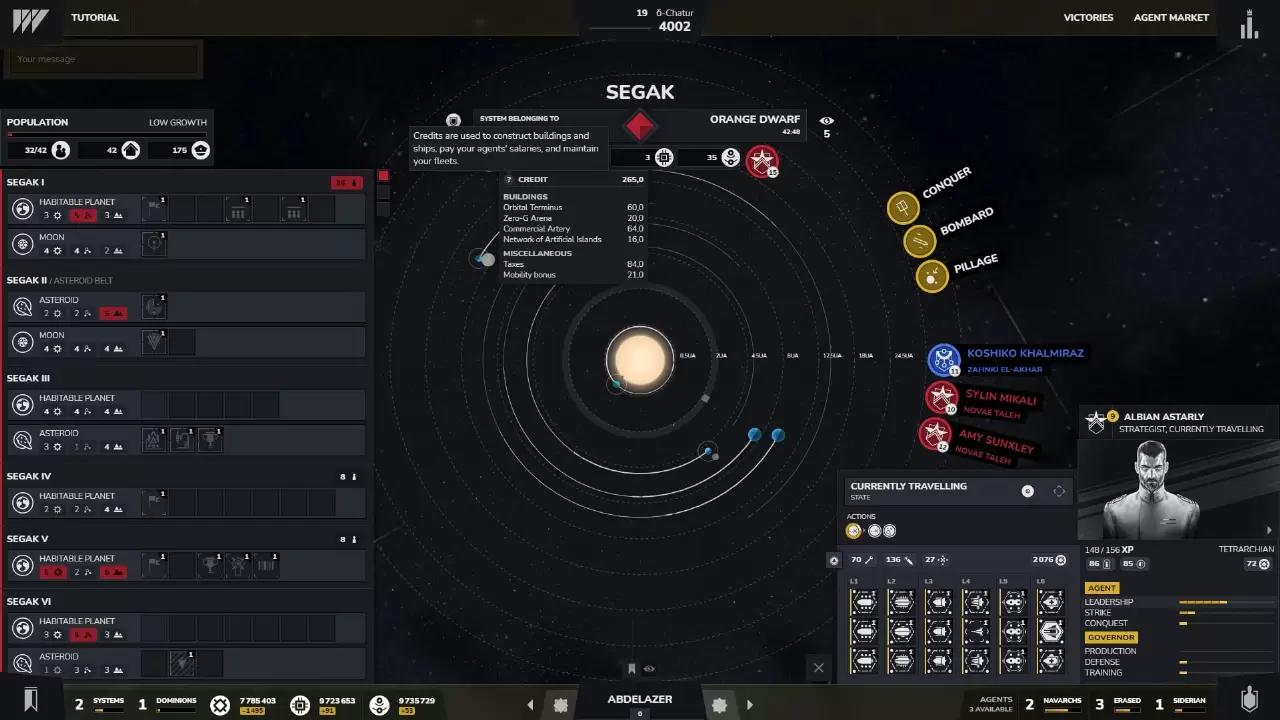Click Amy Sunxley's red agent badge
Viewport: 1280px width, 720px height.
935,434
